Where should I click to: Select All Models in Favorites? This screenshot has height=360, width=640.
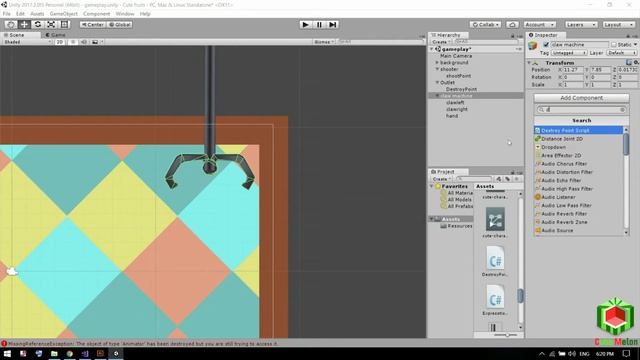click(x=459, y=200)
